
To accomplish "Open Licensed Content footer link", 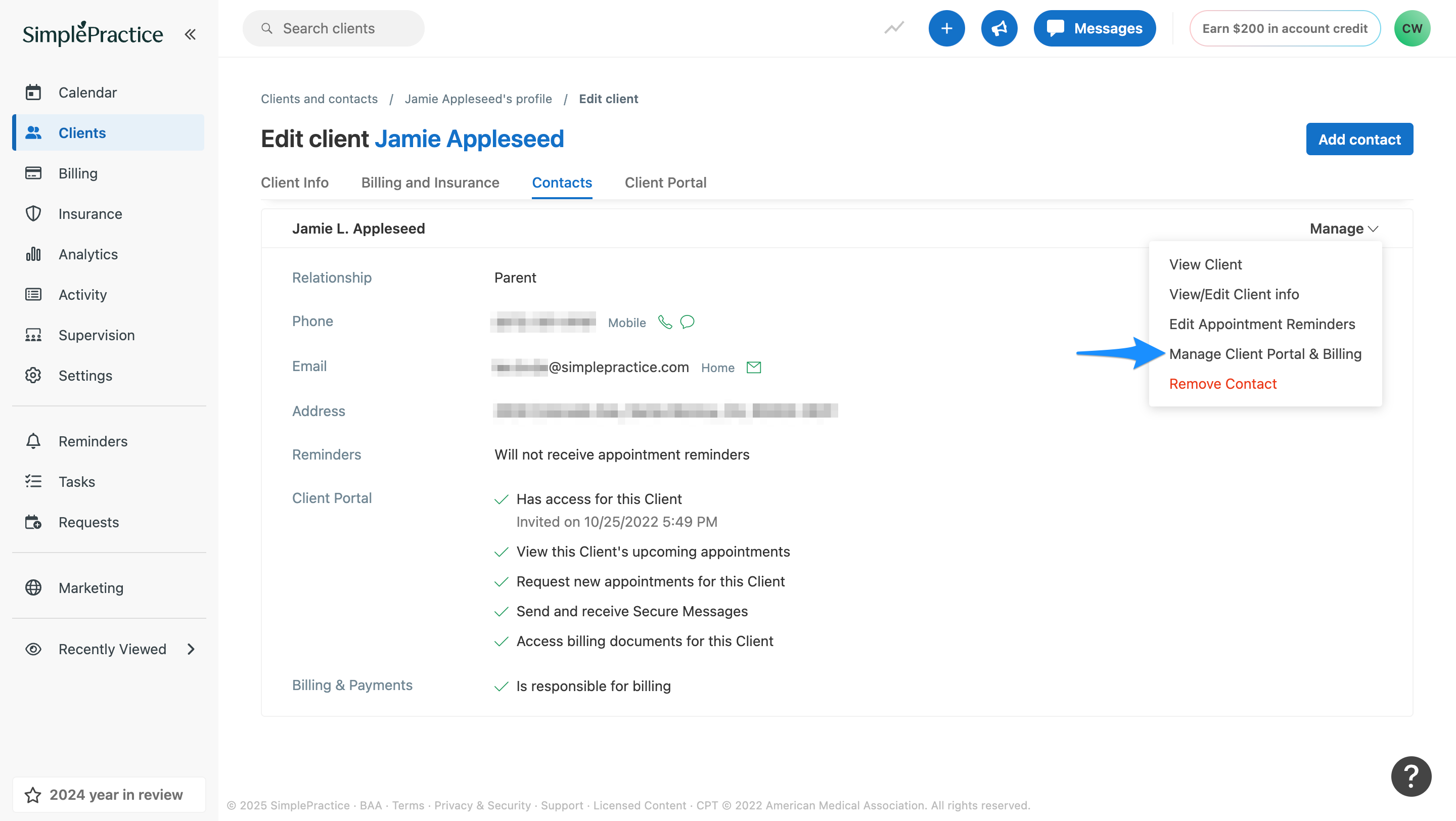I will 639,805.
